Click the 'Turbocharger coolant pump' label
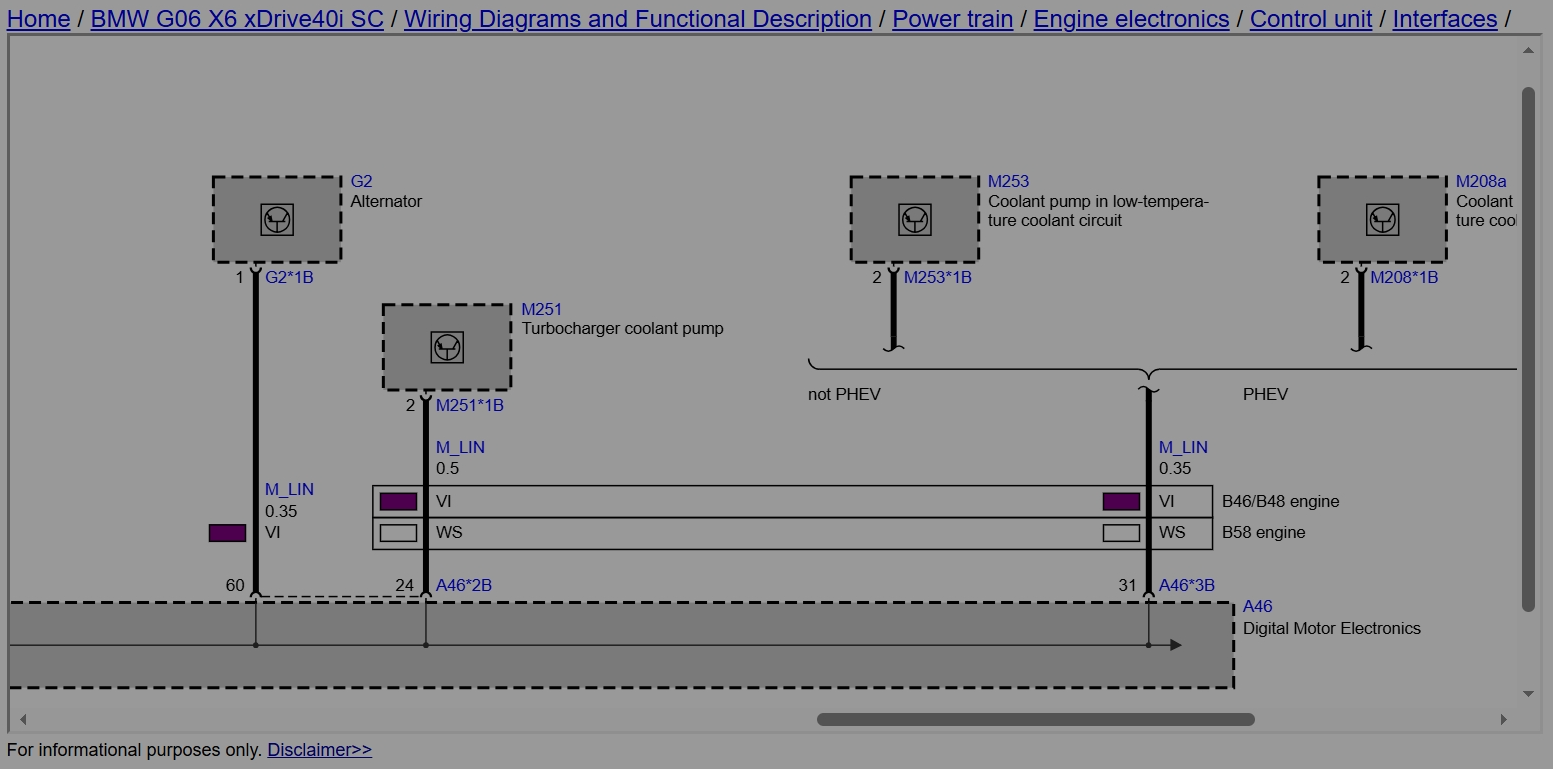Viewport: 1553px width, 769px height. pyautogui.click(x=622, y=328)
